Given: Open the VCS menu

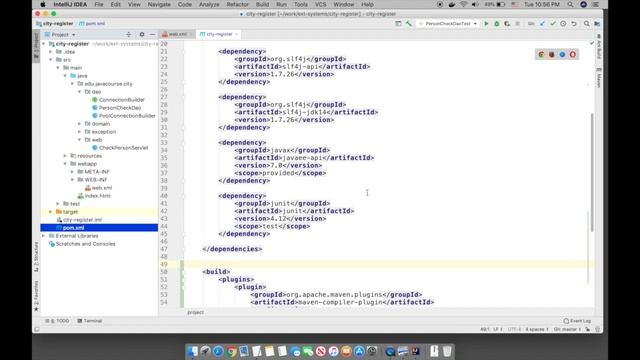Looking at the screenshot, I should tap(321, 4).
